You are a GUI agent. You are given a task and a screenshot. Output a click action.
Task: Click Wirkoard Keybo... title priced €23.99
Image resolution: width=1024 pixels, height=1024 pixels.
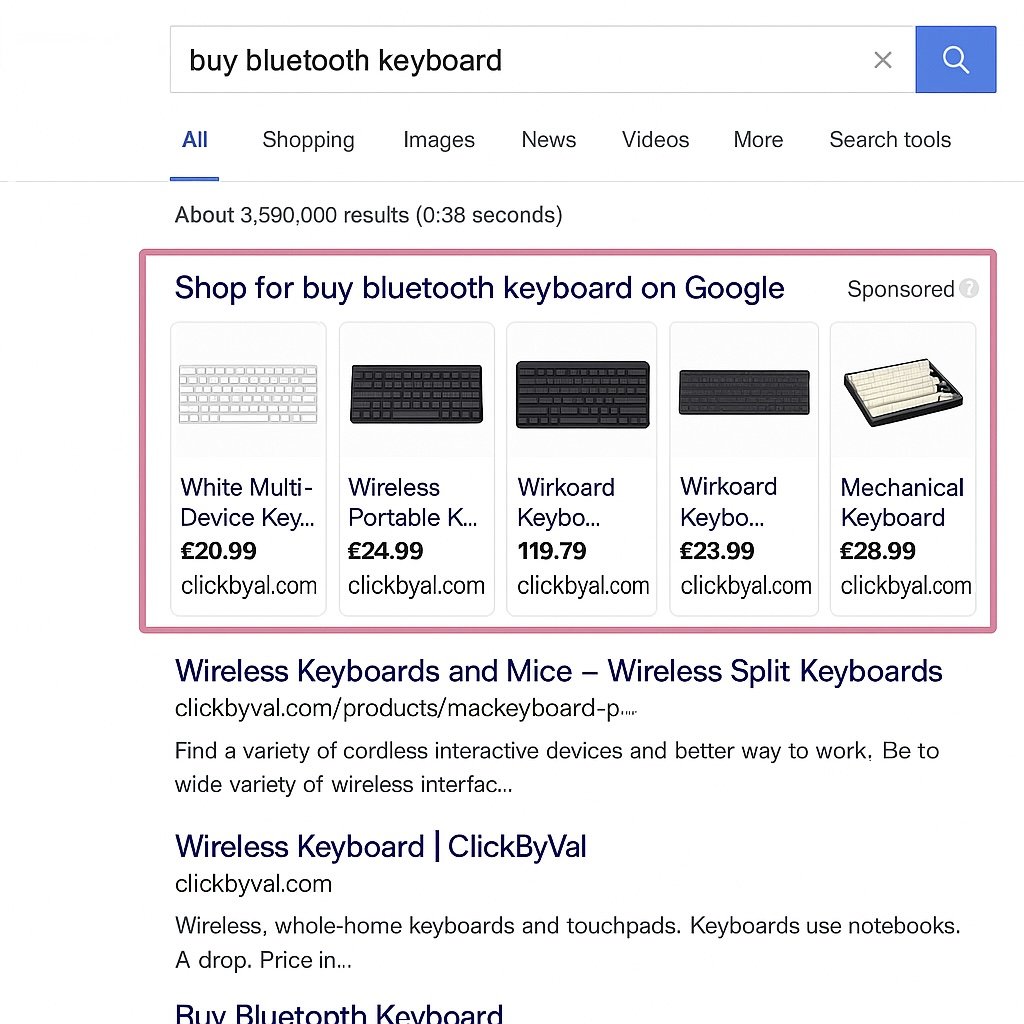(729, 502)
